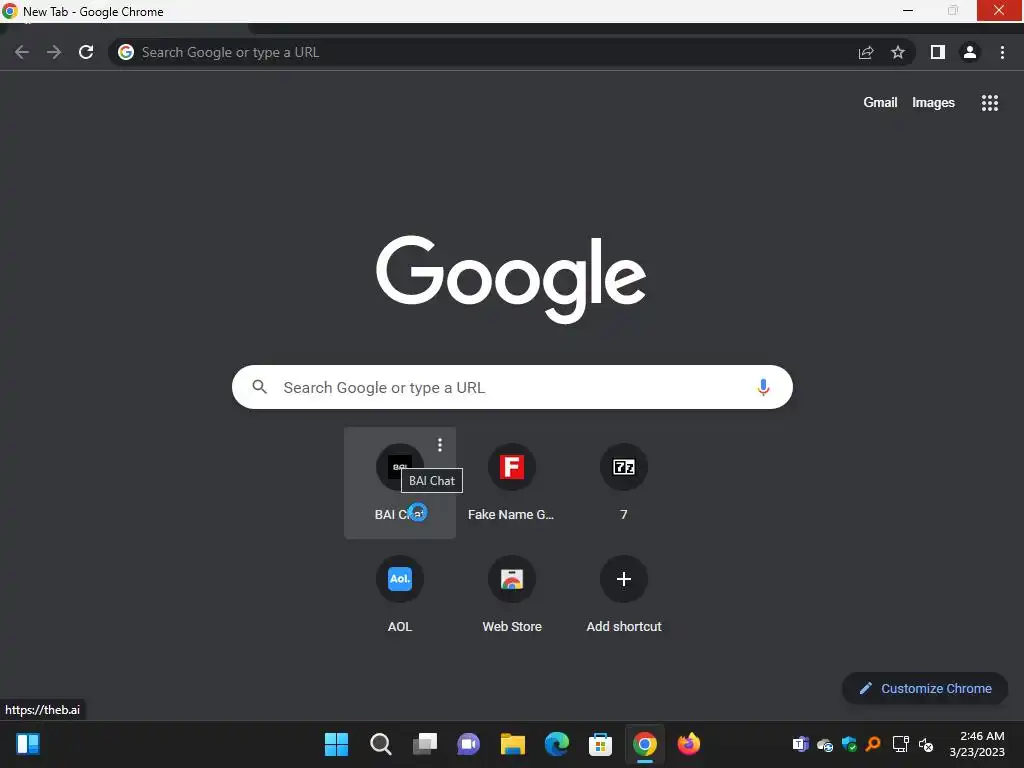1024x768 pixels.
Task: Open Microsoft Teams tray icon
Action: pos(800,744)
